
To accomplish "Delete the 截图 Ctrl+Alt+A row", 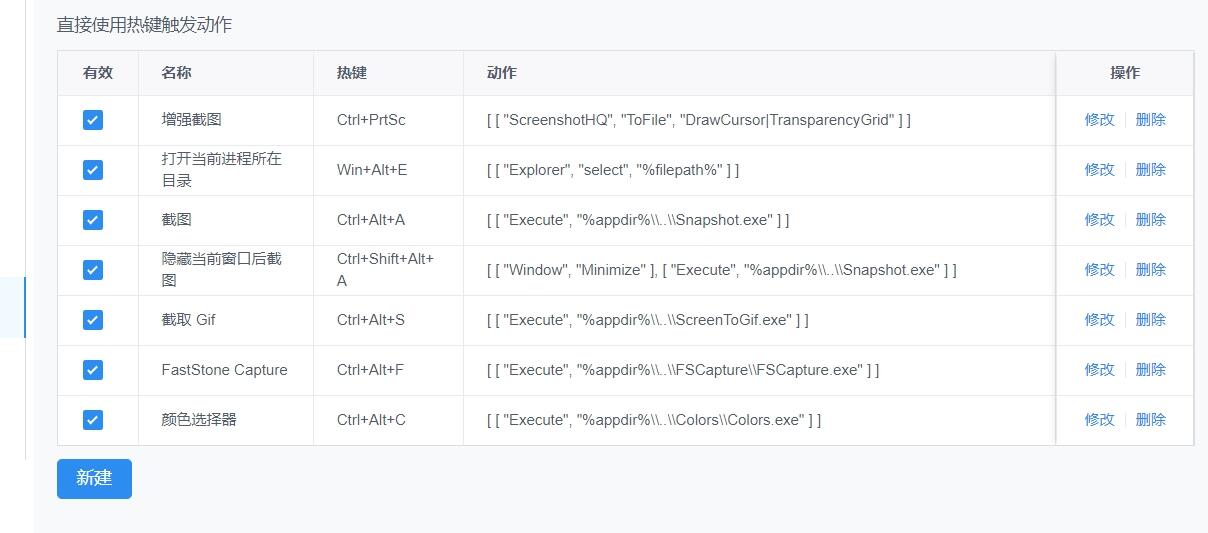I will (x=1150, y=220).
